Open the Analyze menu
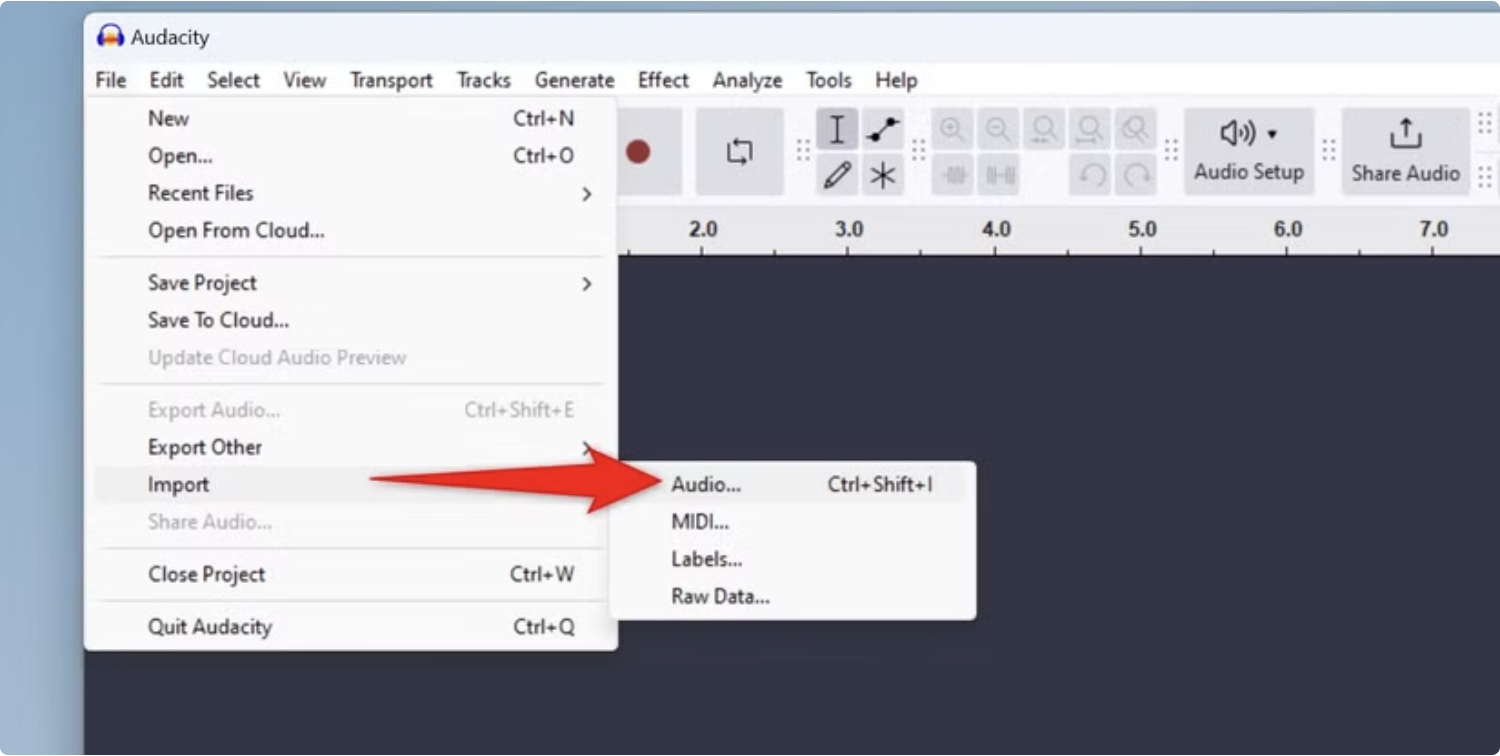This screenshot has width=1500, height=756. pyautogui.click(x=747, y=80)
